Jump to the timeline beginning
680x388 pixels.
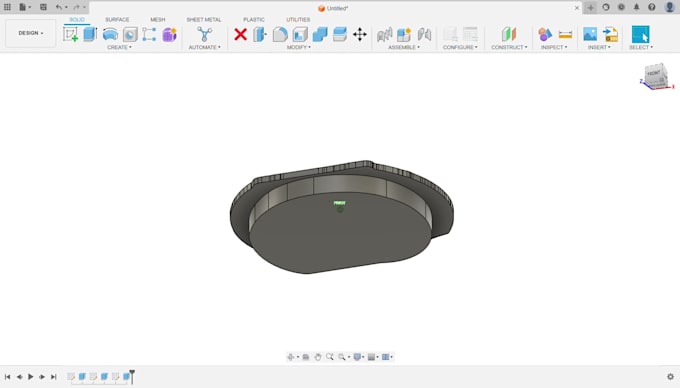click(7, 377)
